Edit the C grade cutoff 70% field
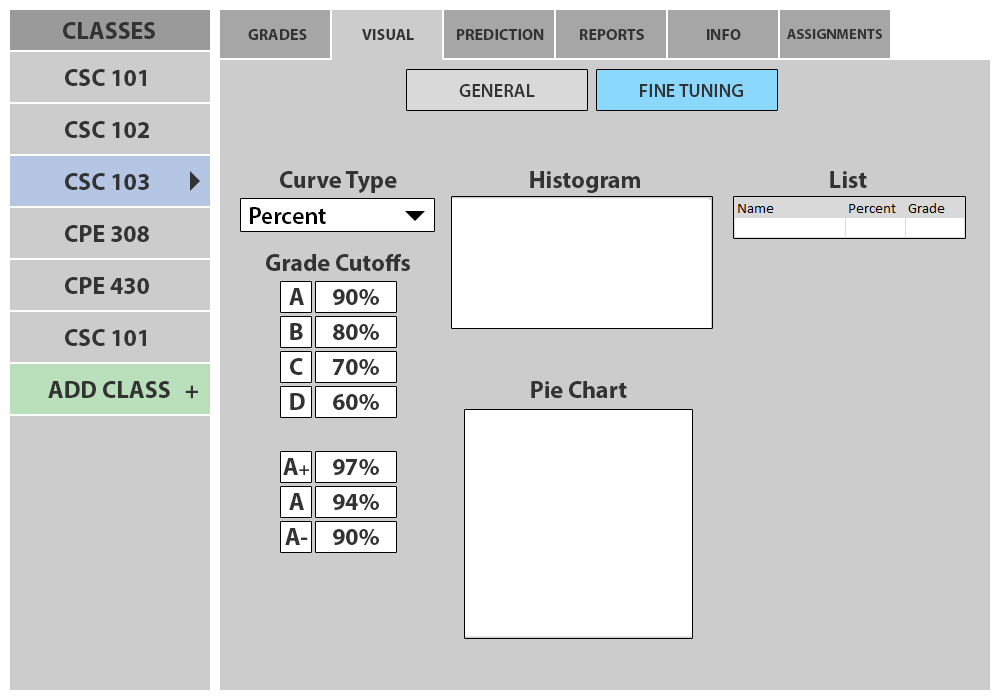The width and height of the screenshot is (1000, 700). [355, 367]
